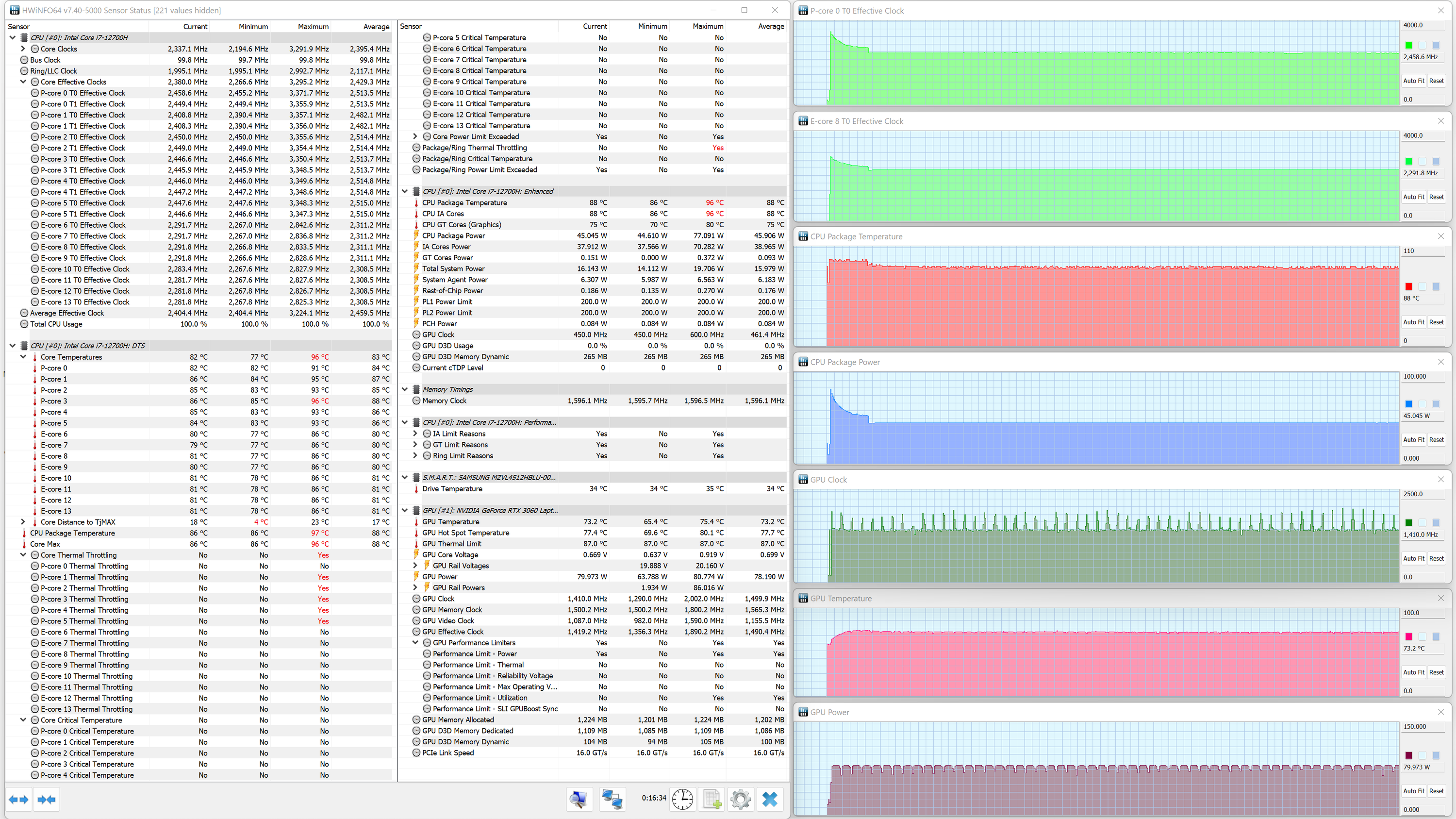Click the expand columns arrows button

point(18,799)
